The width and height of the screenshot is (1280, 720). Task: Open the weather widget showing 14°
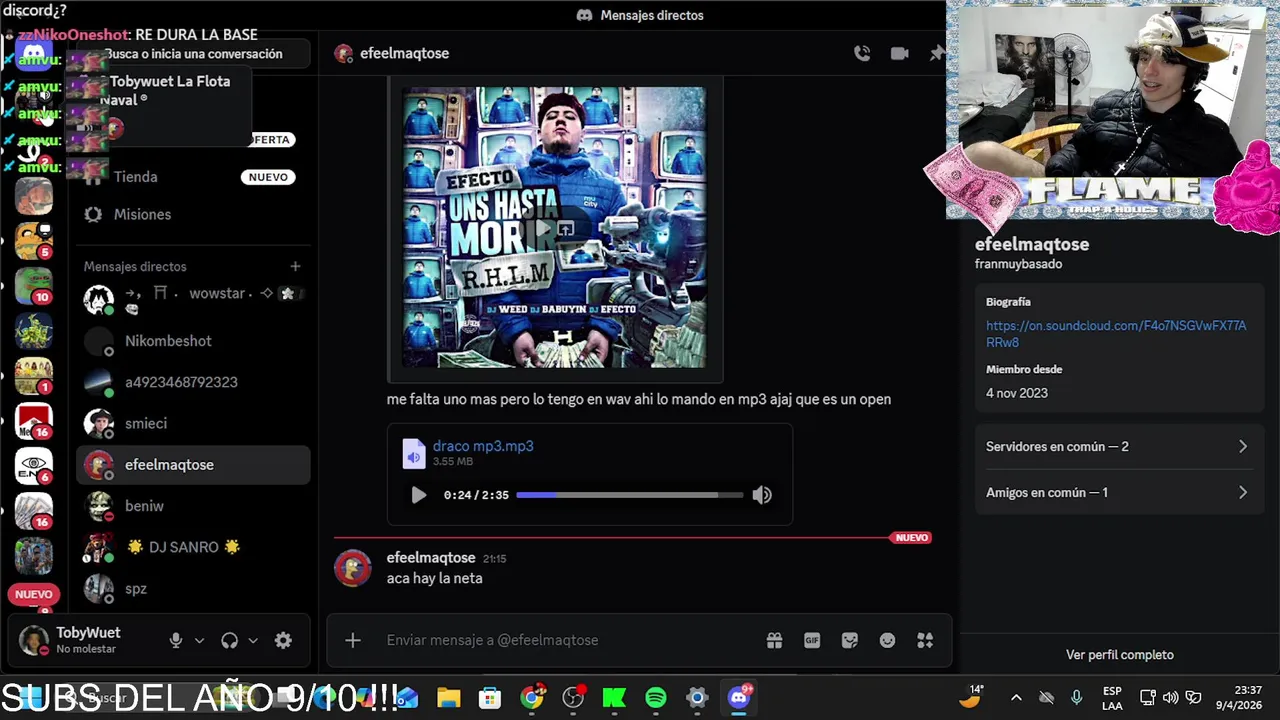tap(971, 697)
